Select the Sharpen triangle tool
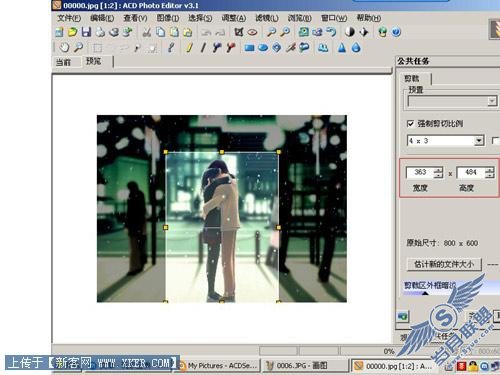Screen dimensions: 500x375 [x=342, y=48]
